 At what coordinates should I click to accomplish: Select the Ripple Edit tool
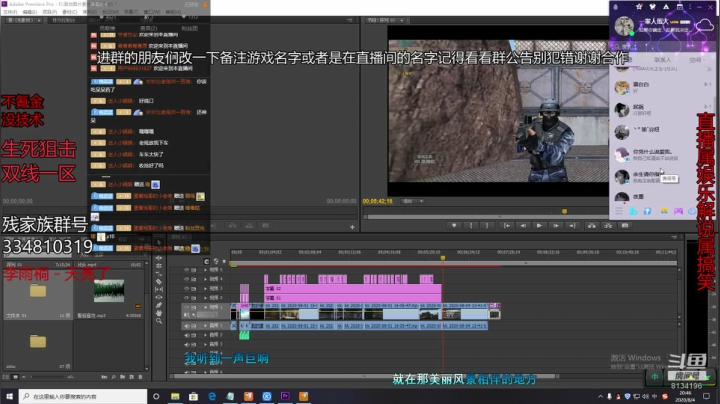[x=159, y=258]
